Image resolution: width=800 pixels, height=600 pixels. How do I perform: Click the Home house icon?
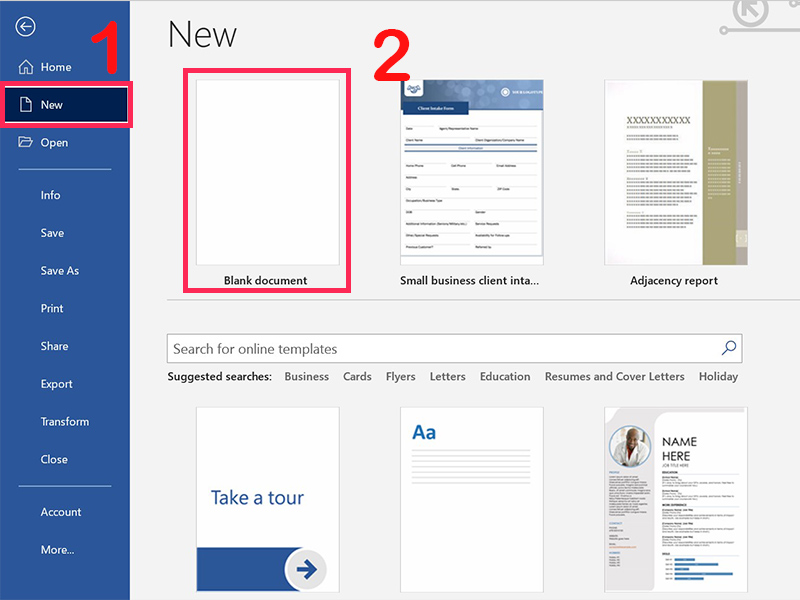(x=26, y=67)
